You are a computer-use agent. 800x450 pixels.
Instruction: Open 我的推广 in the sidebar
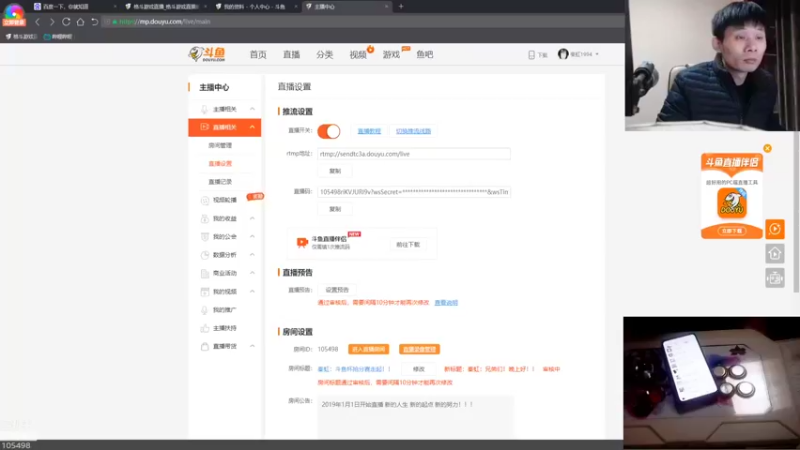pyautogui.click(x=224, y=310)
